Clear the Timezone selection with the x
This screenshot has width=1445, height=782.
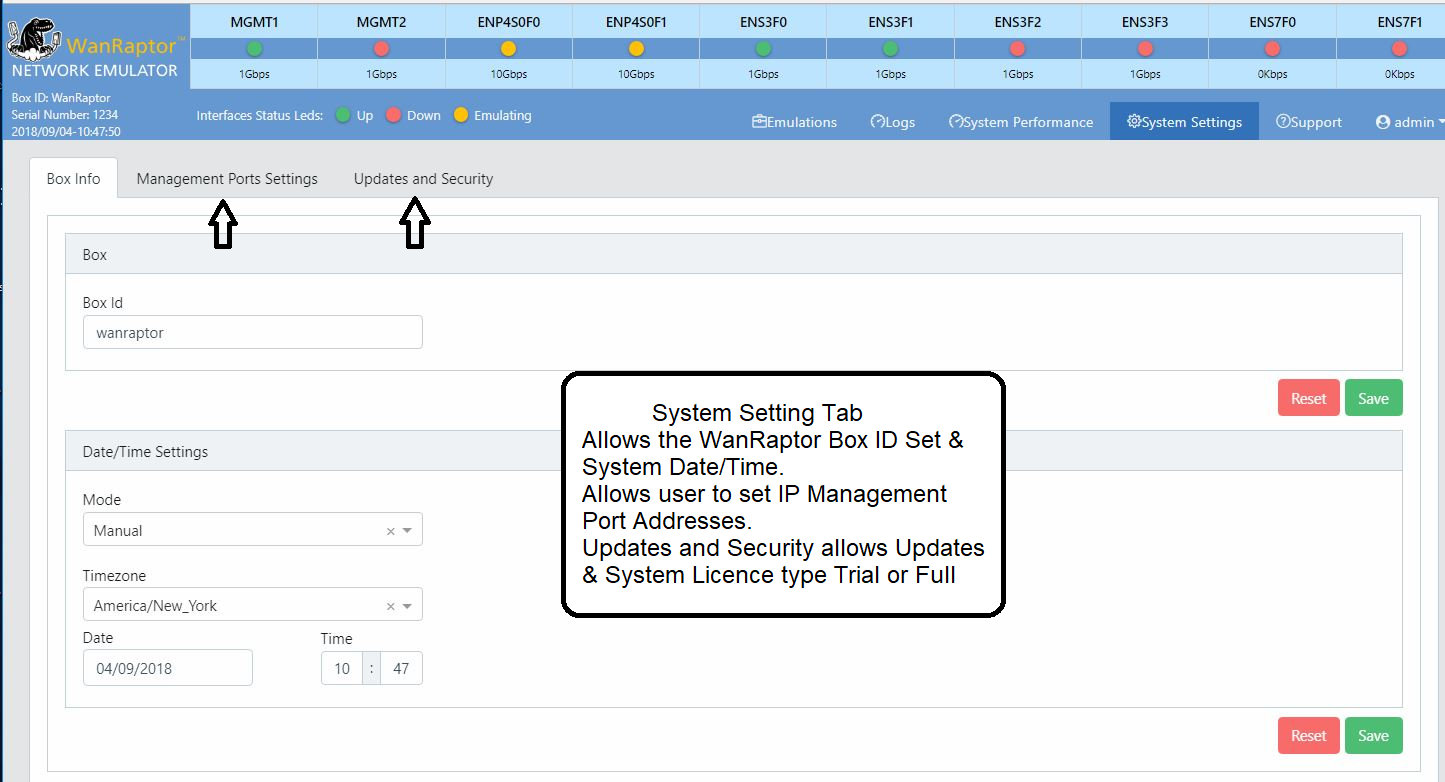pos(390,604)
